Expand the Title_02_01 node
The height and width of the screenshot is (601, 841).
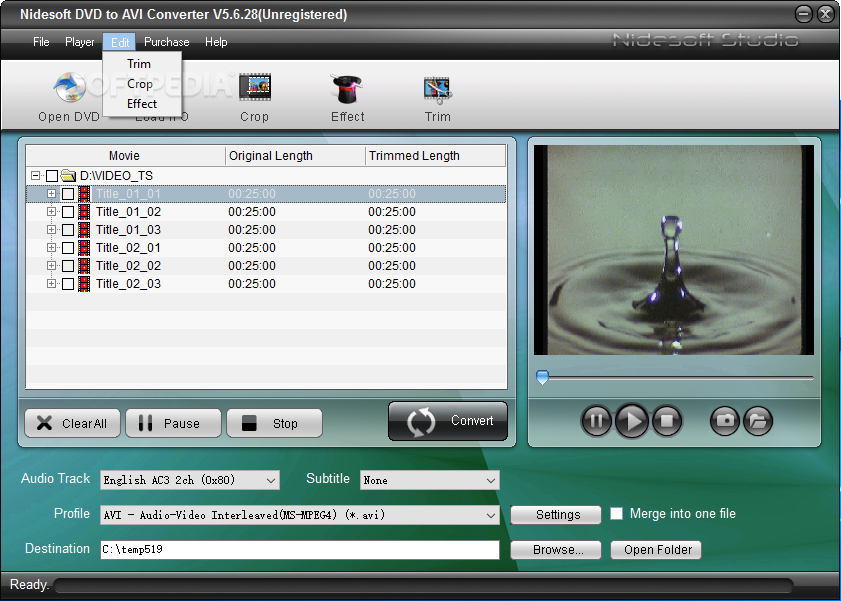point(51,248)
